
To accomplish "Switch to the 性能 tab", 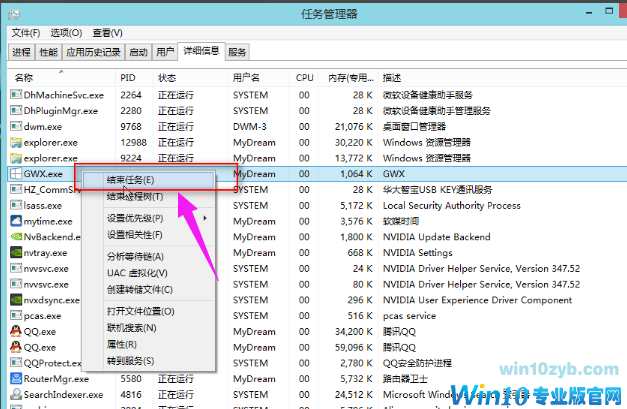I will tap(49, 52).
